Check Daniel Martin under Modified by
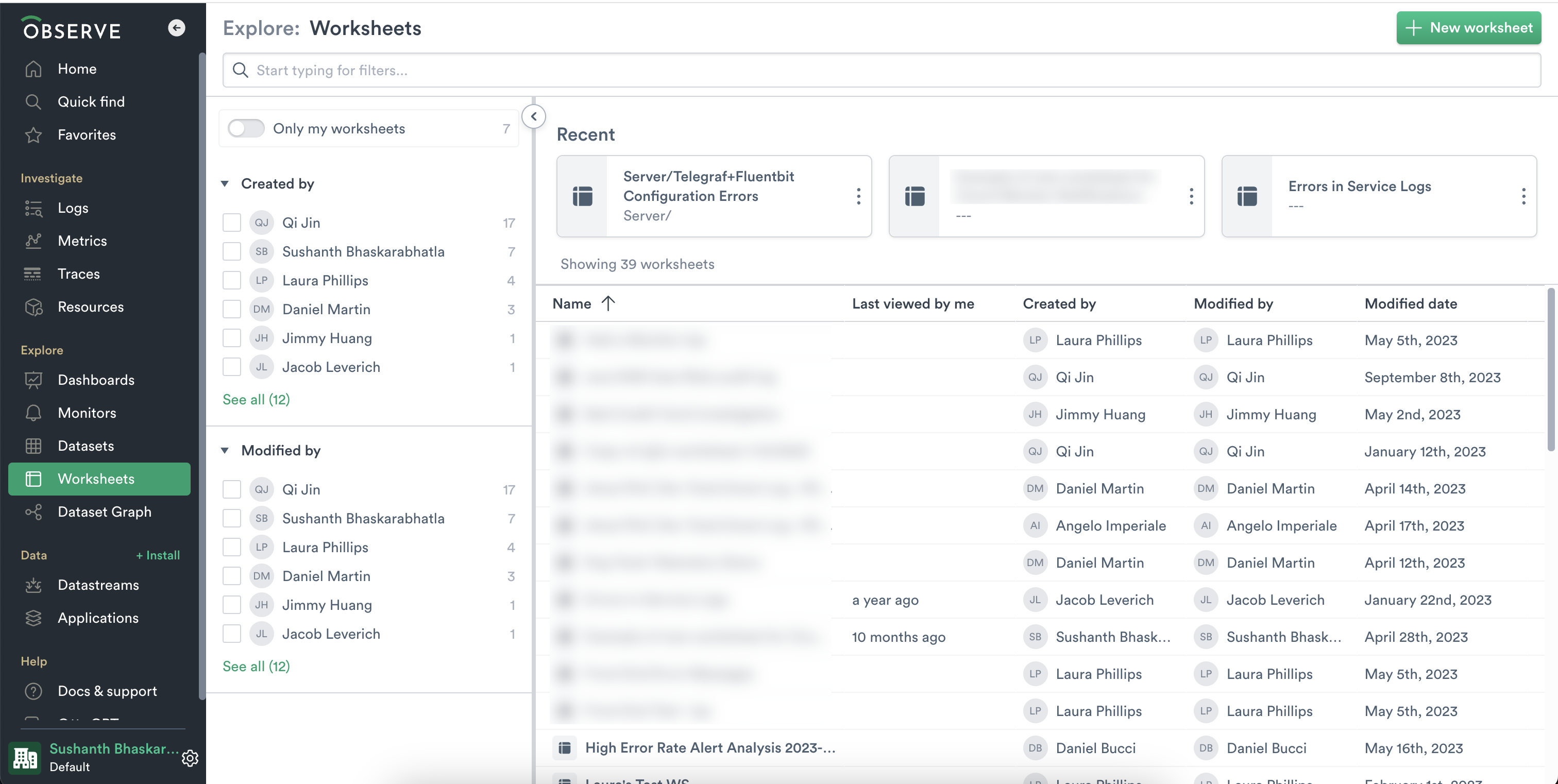 click(232, 576)
